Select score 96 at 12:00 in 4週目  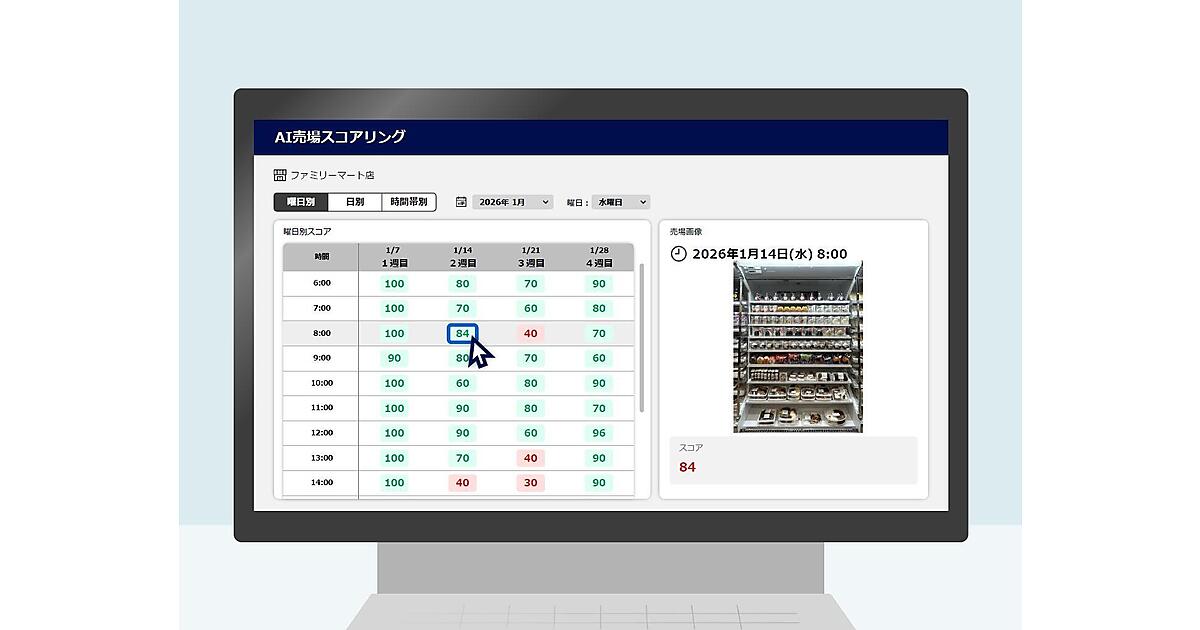[598, 433]
